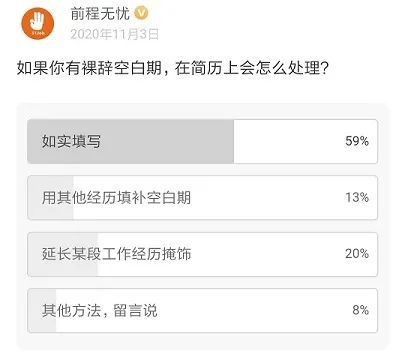The width and height of the screenshot is (405, 363).
Task: Click the 59% result percentage
Action: coord(357,141)
